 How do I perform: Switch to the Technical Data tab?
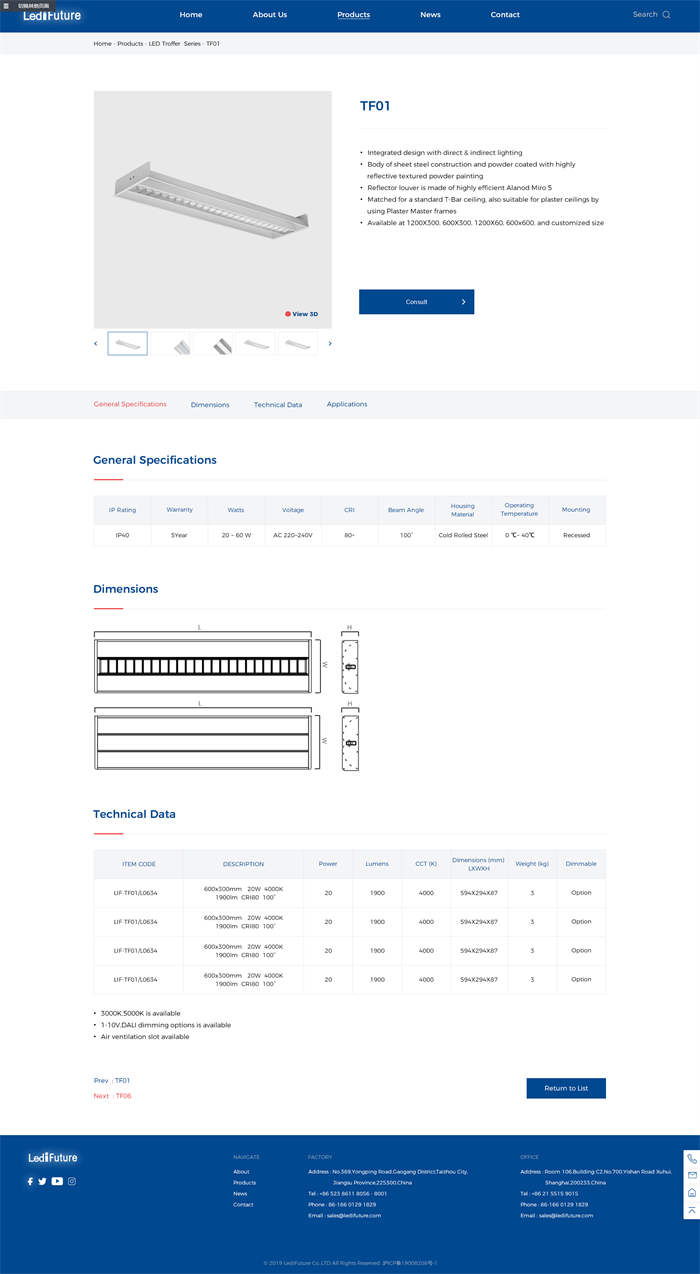[278, 405]
